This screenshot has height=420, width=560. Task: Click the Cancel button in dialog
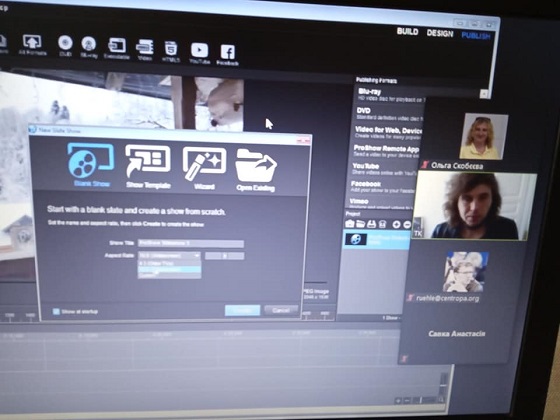coord(281,310)
